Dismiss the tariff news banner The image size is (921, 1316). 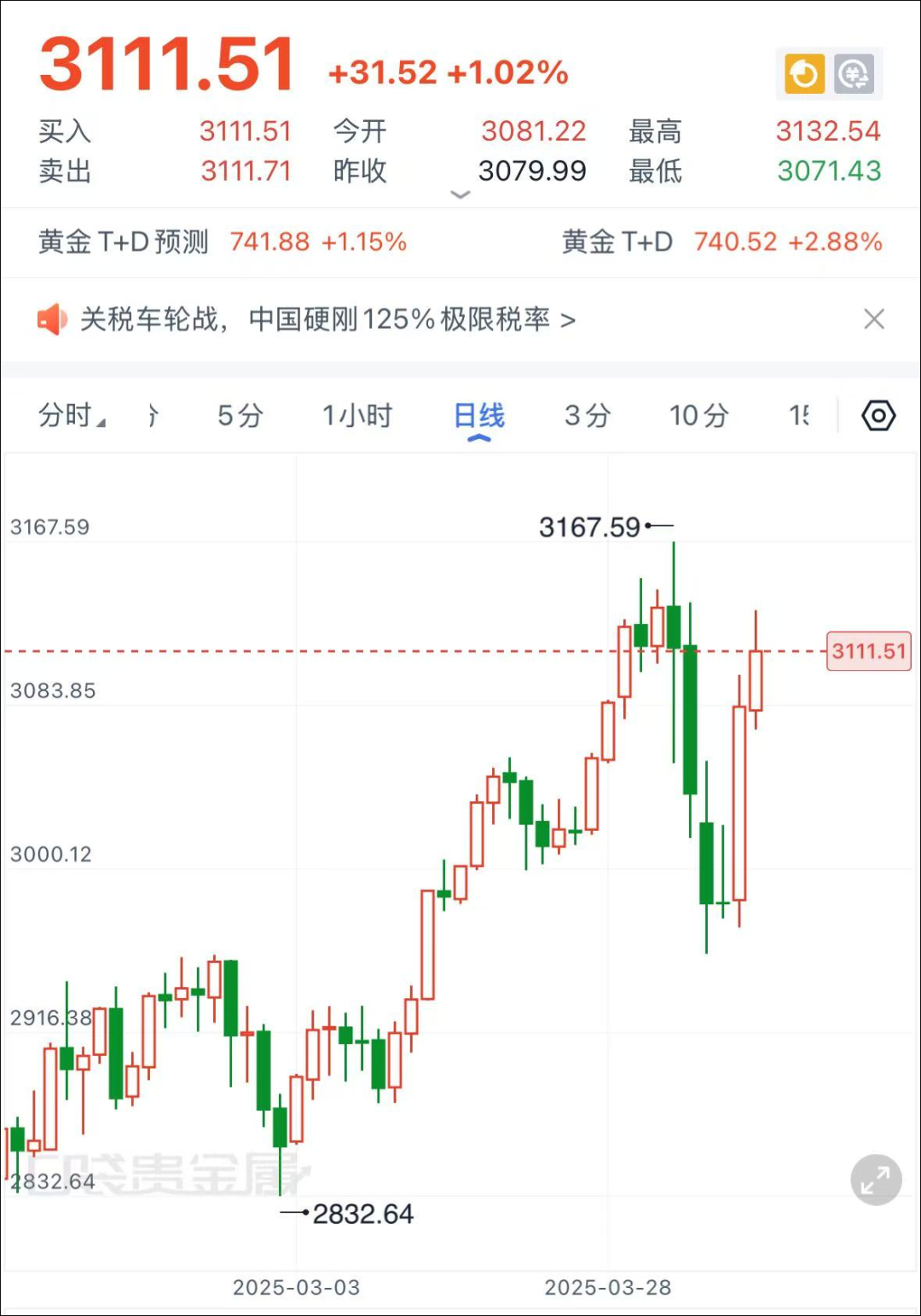coord(874,320)
